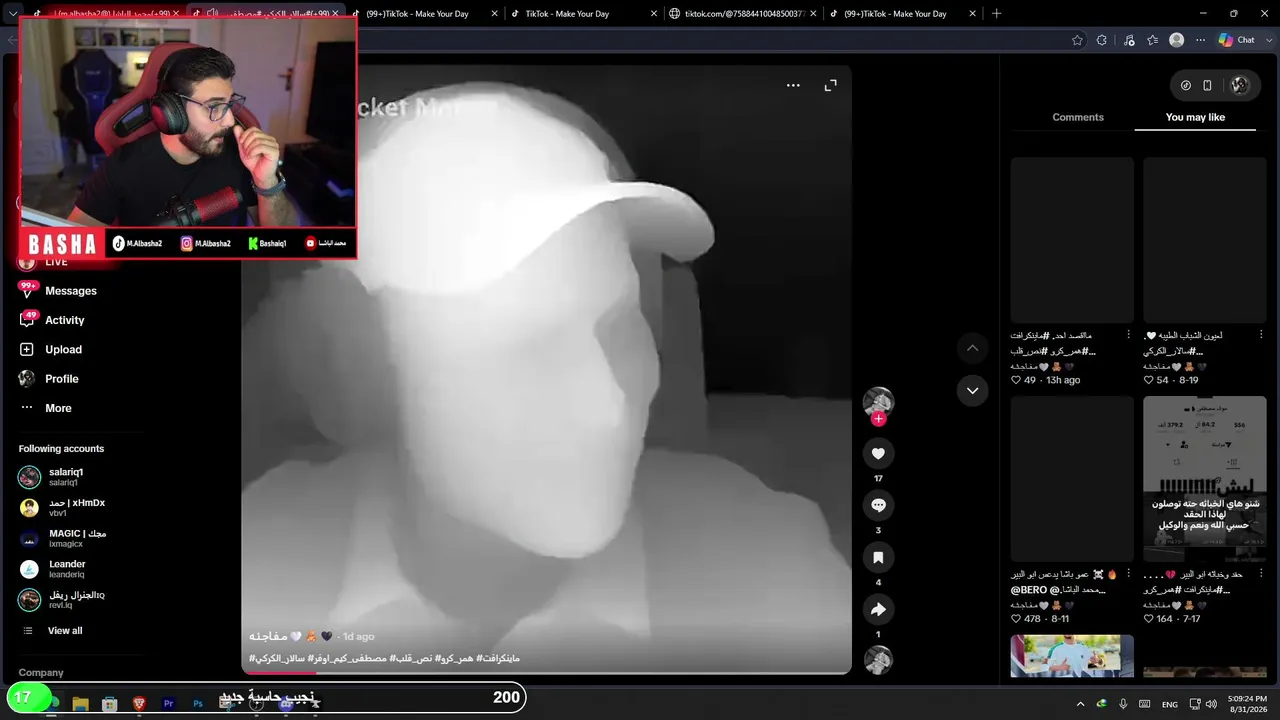Open the Upload page link
The width and height of the screenshot is (1280, 720).
pyautogui.click(x=63, y=349)
